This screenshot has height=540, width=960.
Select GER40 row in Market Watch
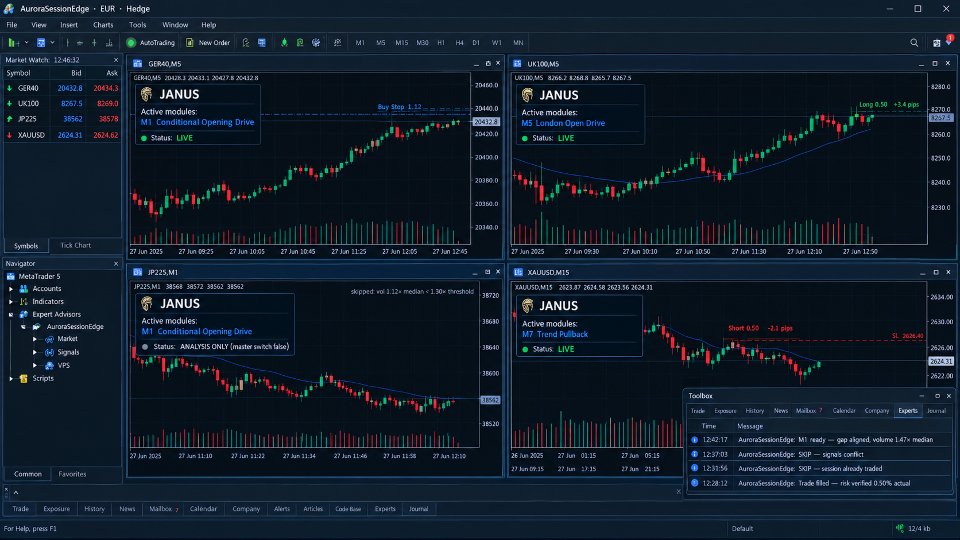tap(62, 88)
